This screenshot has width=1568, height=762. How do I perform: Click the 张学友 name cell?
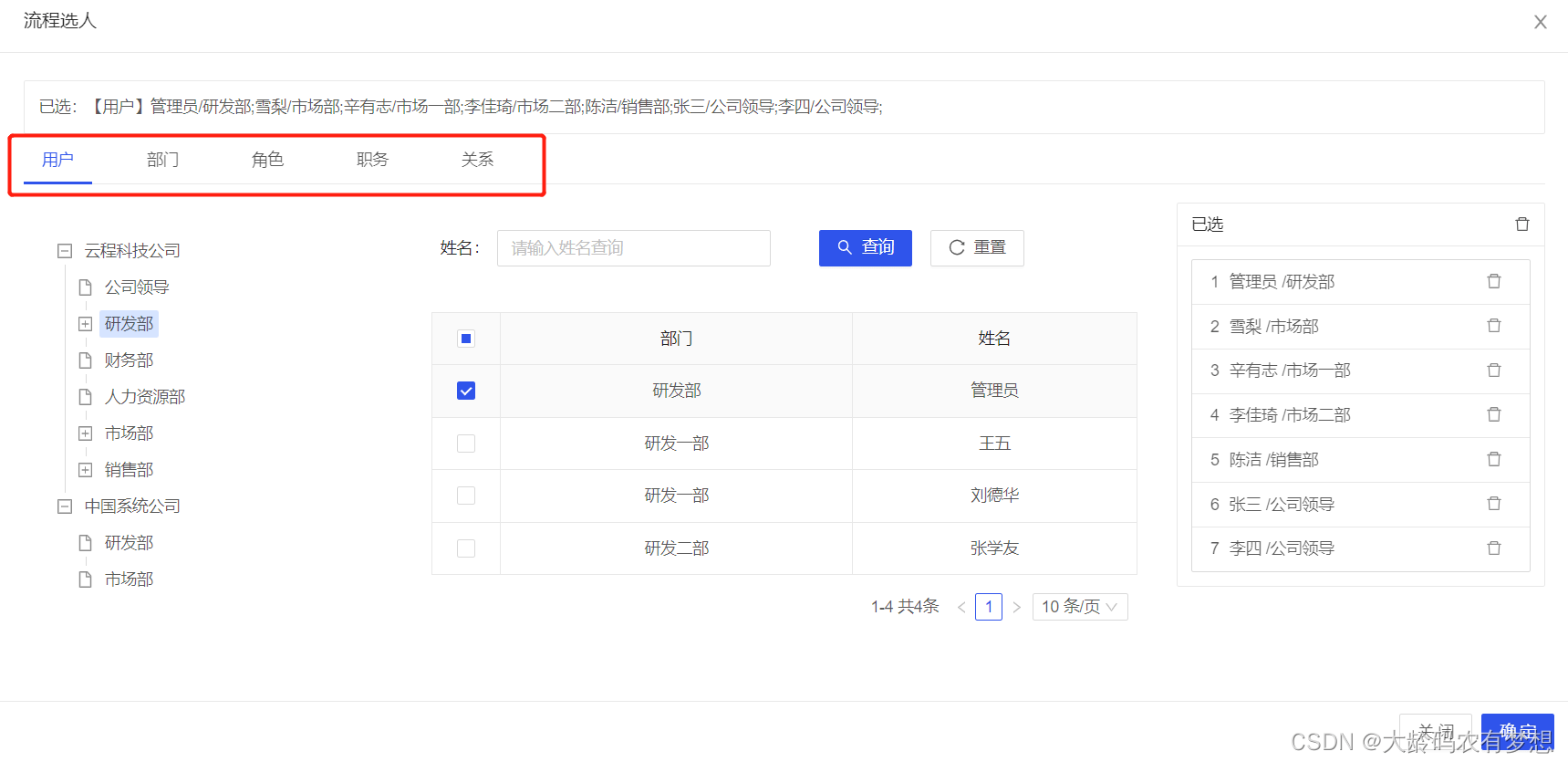tap(994, 548)
